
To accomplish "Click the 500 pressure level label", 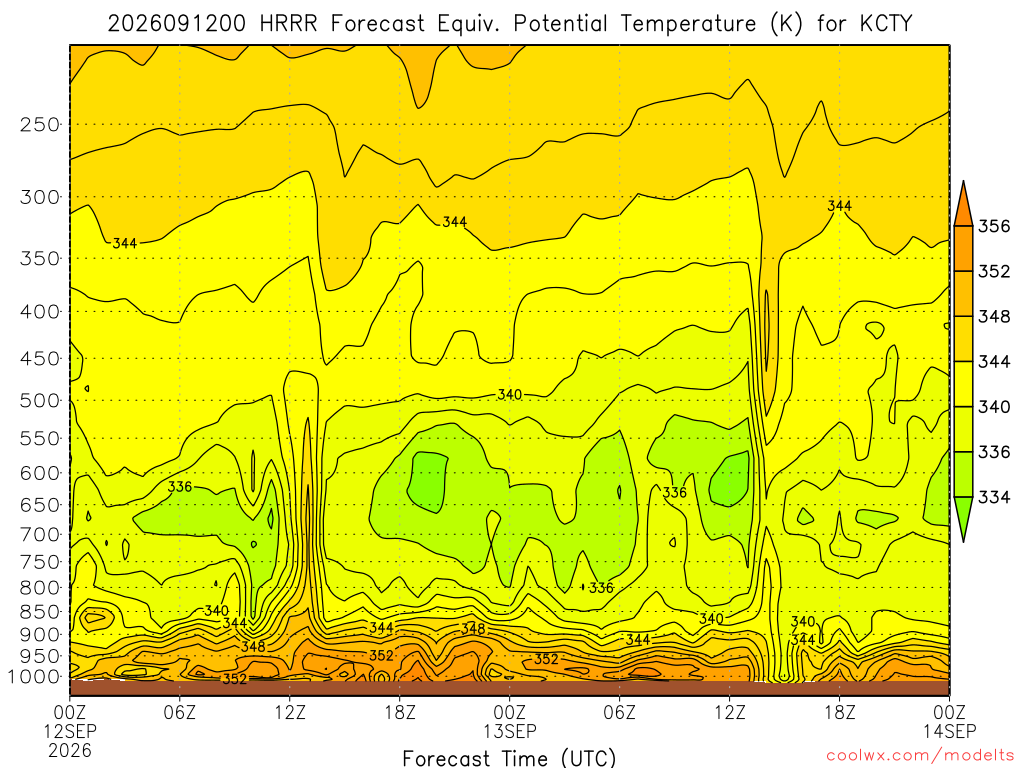I will [40, 400].
